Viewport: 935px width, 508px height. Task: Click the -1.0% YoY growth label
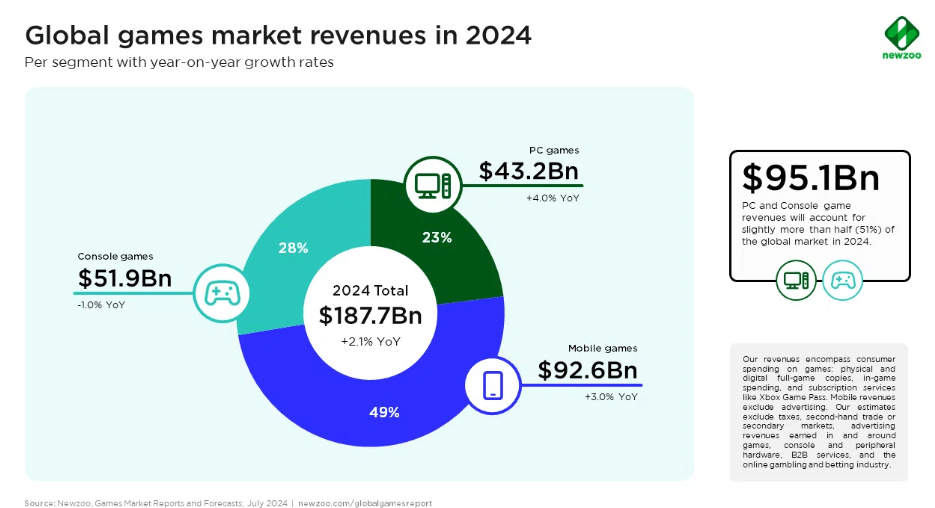click(102, 305)
